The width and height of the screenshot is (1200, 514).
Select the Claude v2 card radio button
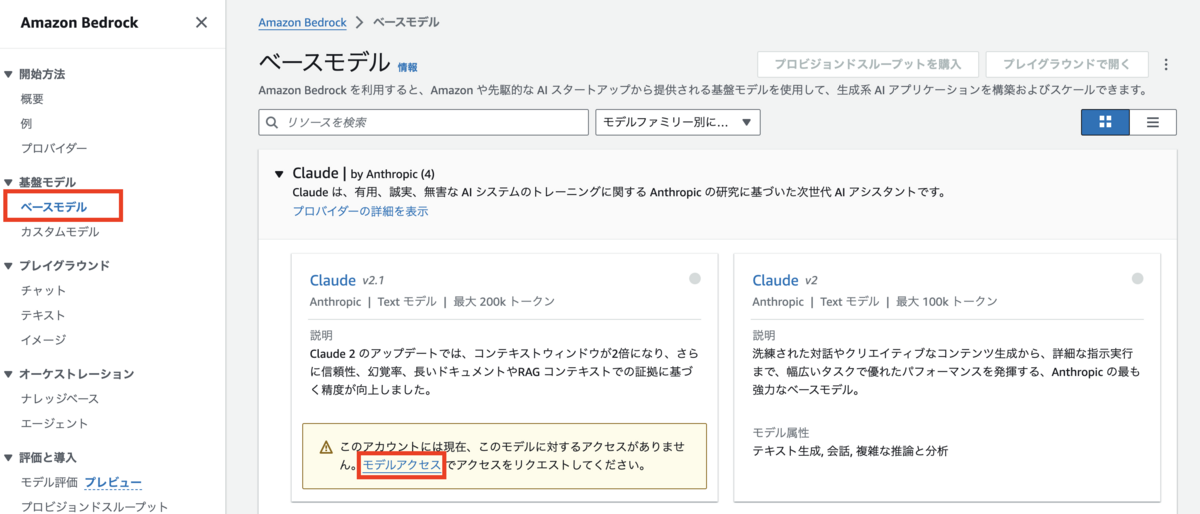(1137, 279)
